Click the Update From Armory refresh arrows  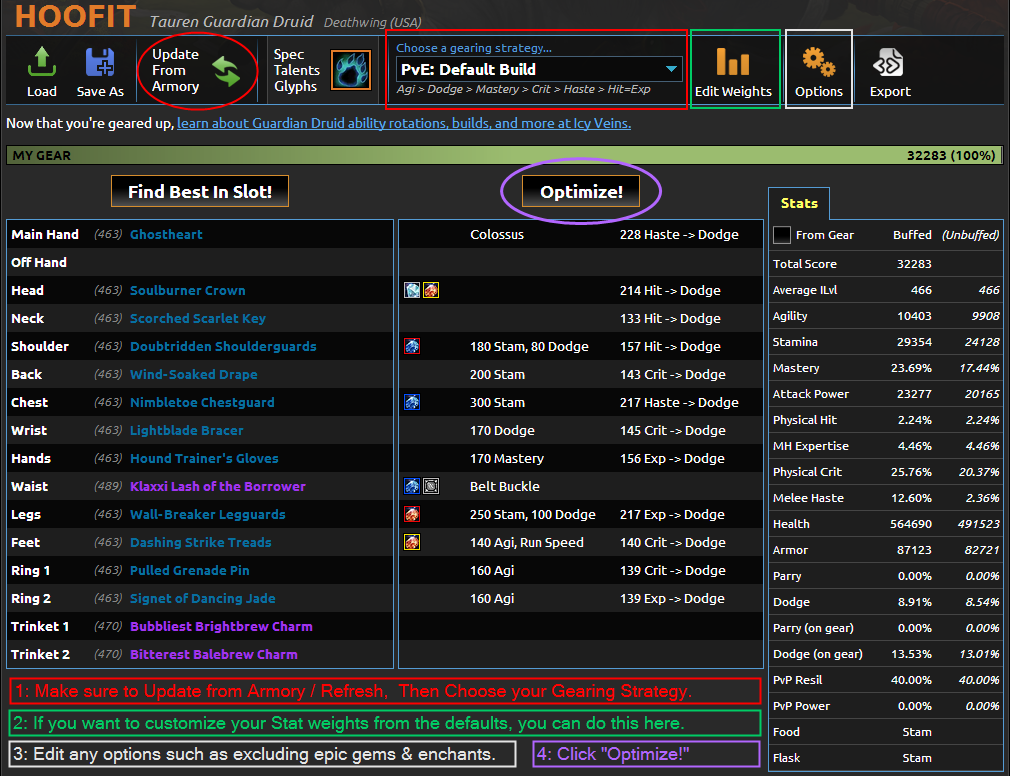[x=226, y=71]
